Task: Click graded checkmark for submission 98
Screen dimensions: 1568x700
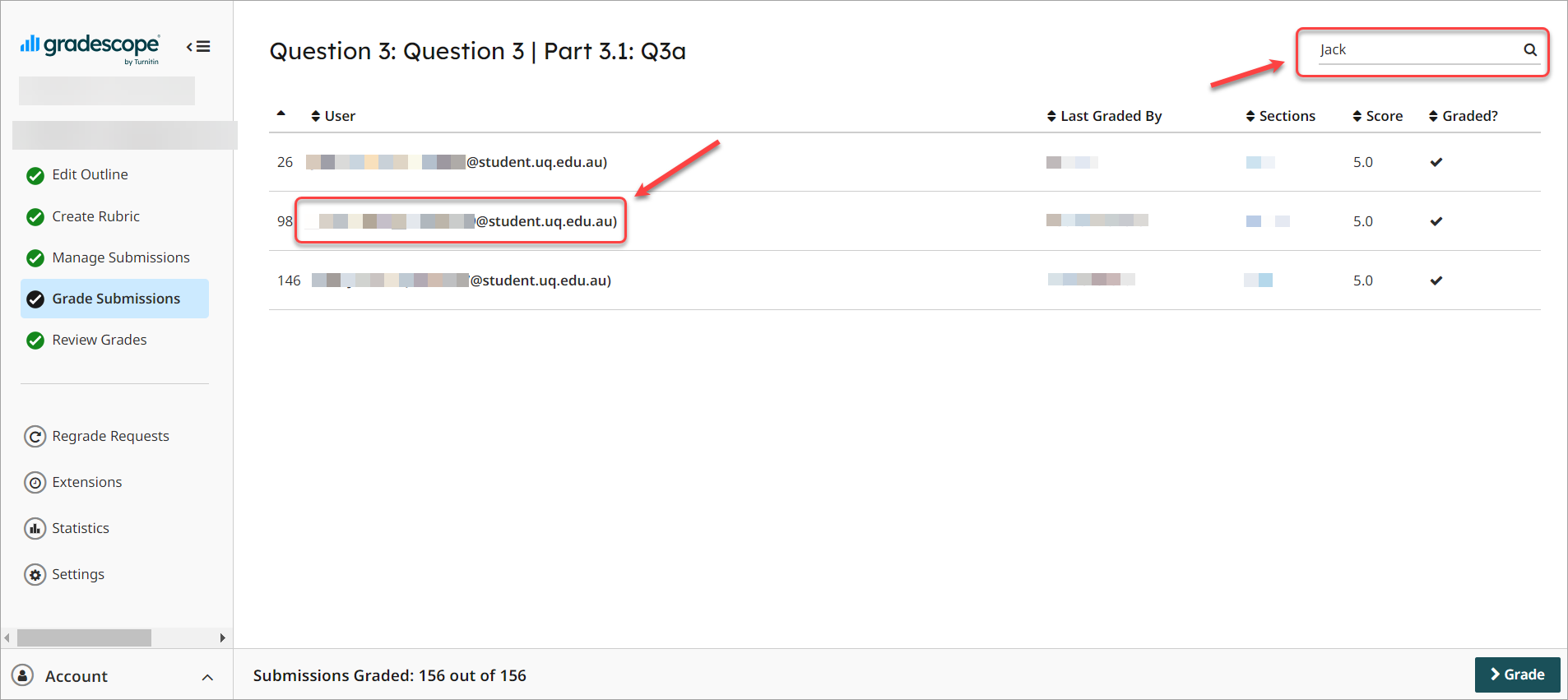Action: click(1436, 221)
